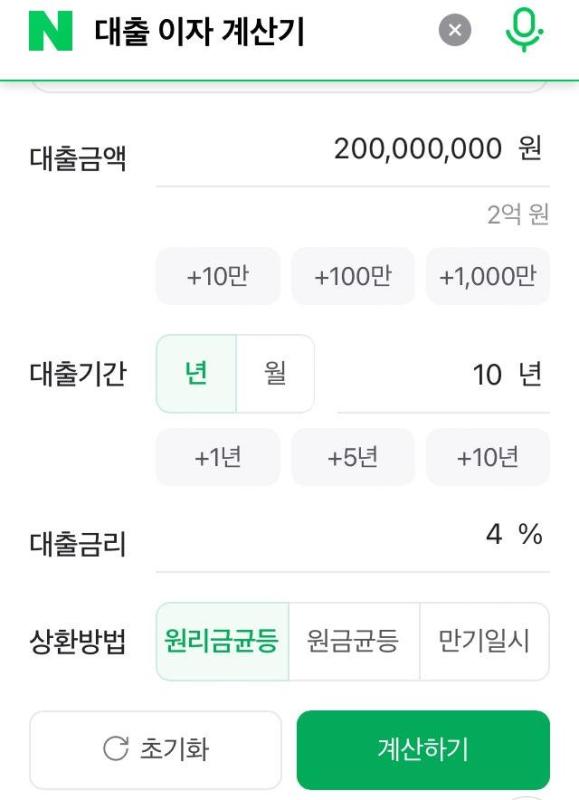This screenshot has width=579, height=800.
Task: Add +10만 to loan amount
Action: tap(218, 276)
